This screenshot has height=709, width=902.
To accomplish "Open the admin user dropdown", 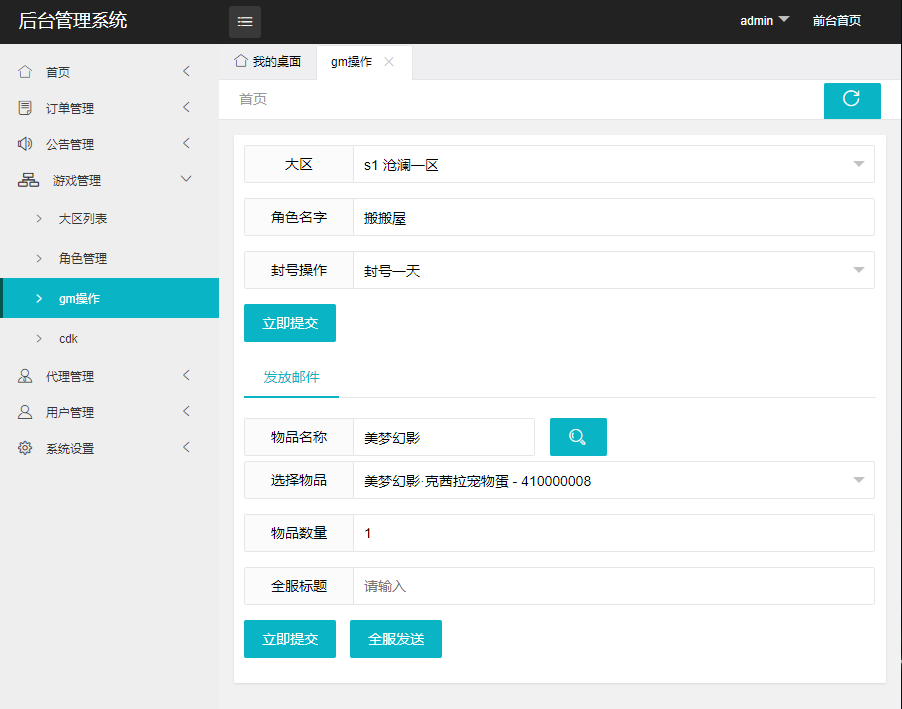I will 764,20.
